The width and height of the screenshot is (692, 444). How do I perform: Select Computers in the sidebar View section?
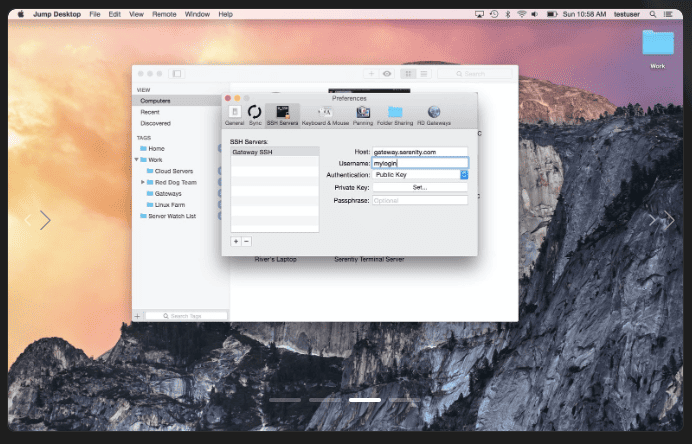click(x=177, y=101)
